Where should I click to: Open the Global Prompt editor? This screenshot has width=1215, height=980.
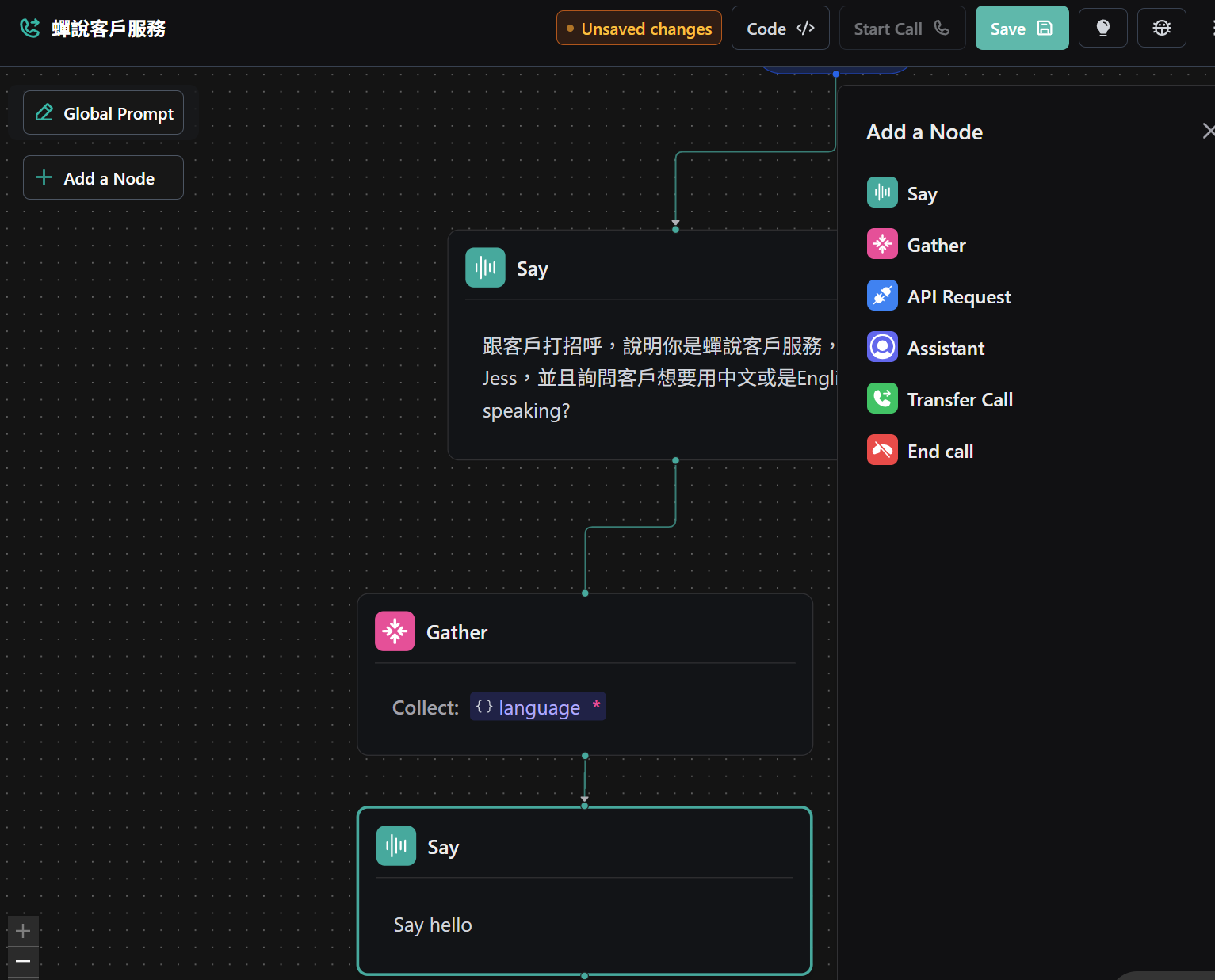click(x=103, y=112)
